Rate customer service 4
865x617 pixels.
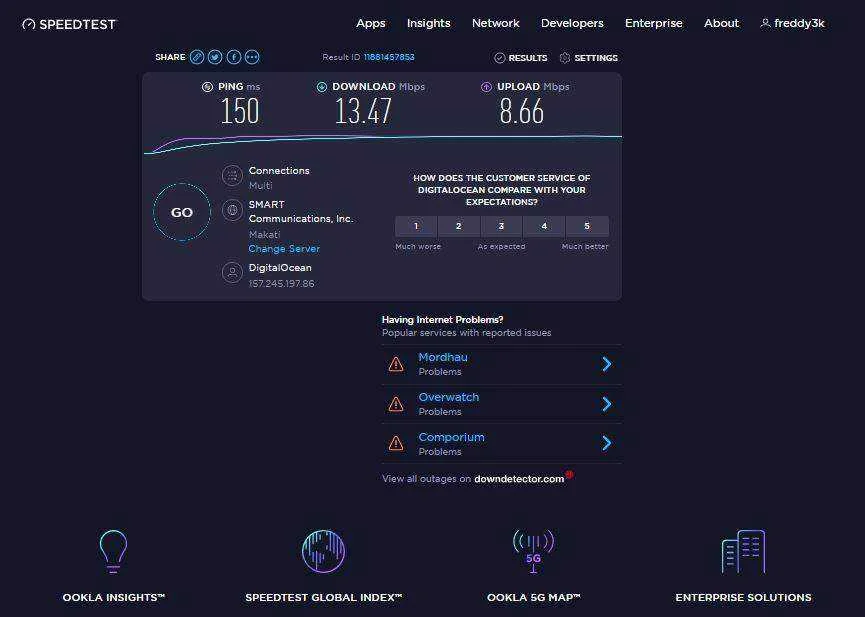pos(544,226)
